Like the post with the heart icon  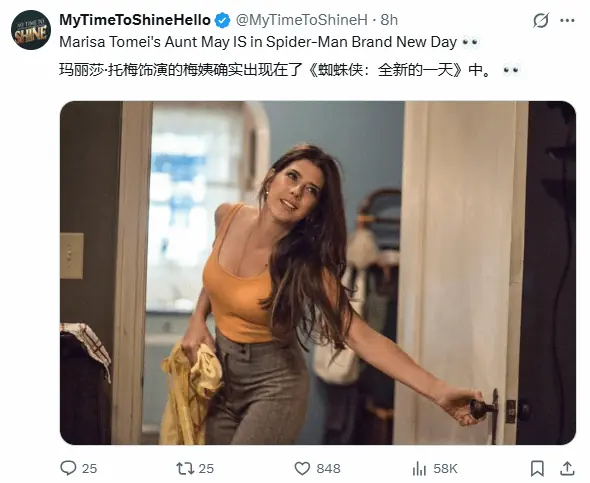coord(302,469)
